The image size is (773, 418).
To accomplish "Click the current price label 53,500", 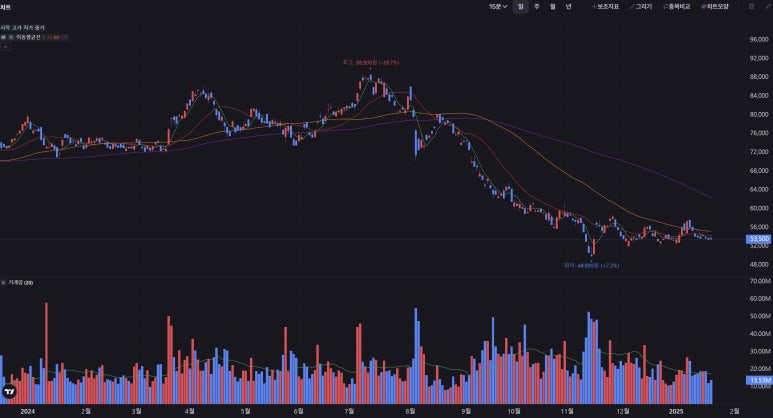I will pos(758,239).
